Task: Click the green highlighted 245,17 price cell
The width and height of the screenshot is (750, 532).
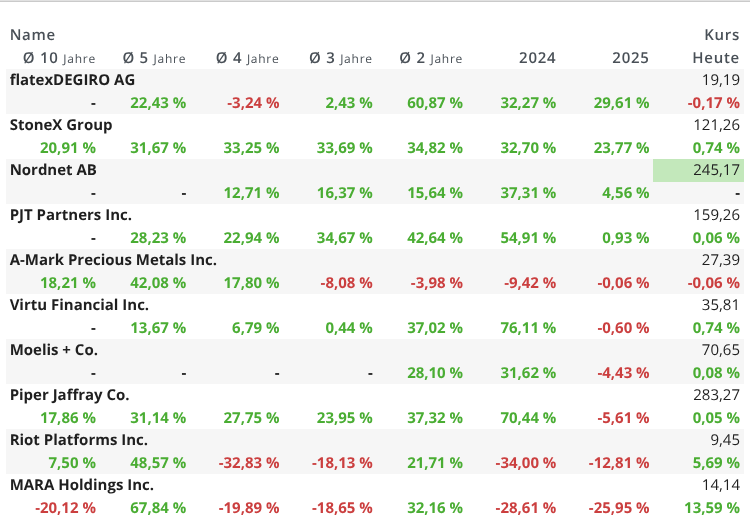Action: pyautogui.click(x=697, y=170)
